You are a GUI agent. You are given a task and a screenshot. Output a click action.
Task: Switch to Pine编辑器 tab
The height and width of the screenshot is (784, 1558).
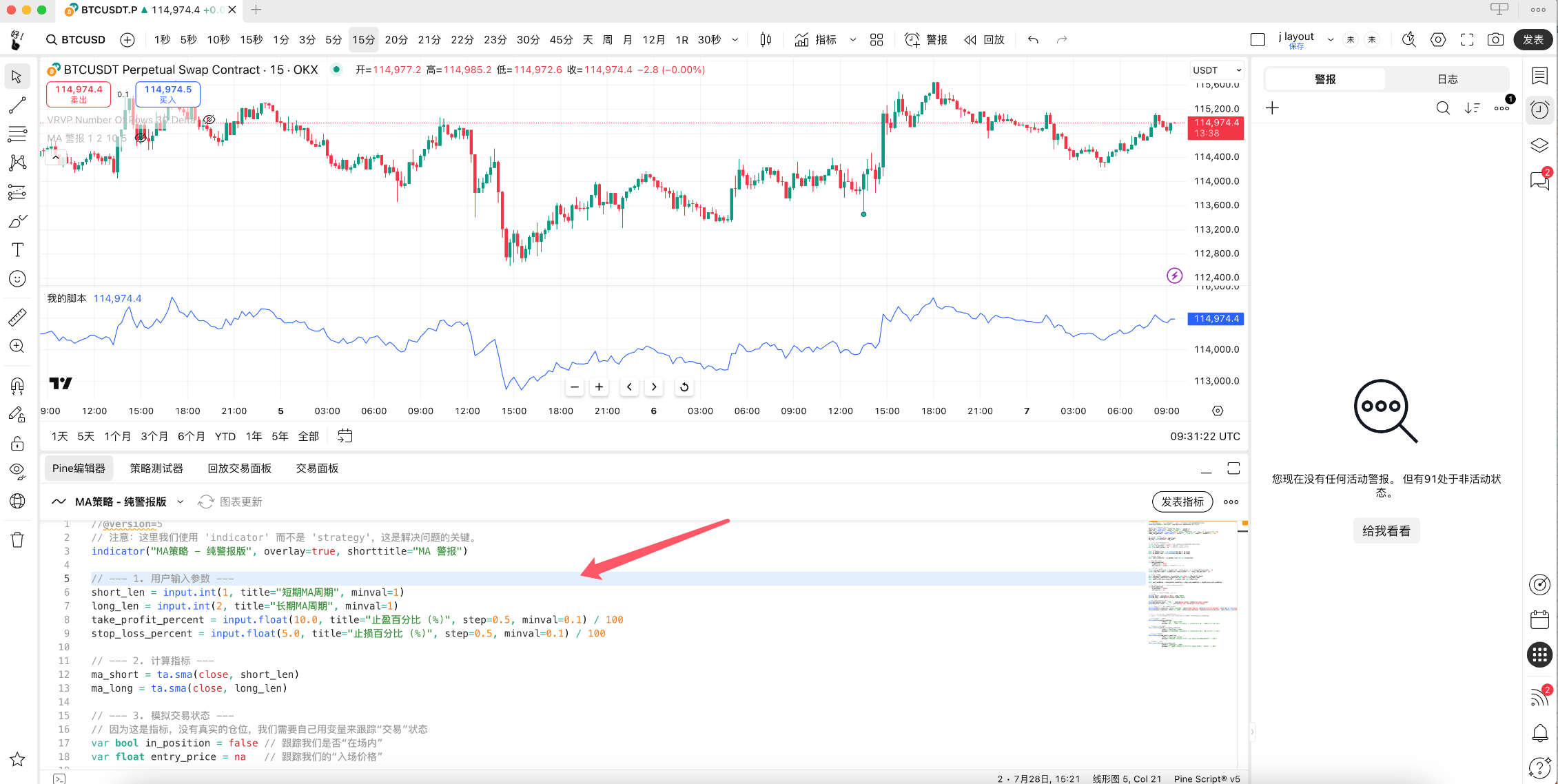(x=79, y=468)
